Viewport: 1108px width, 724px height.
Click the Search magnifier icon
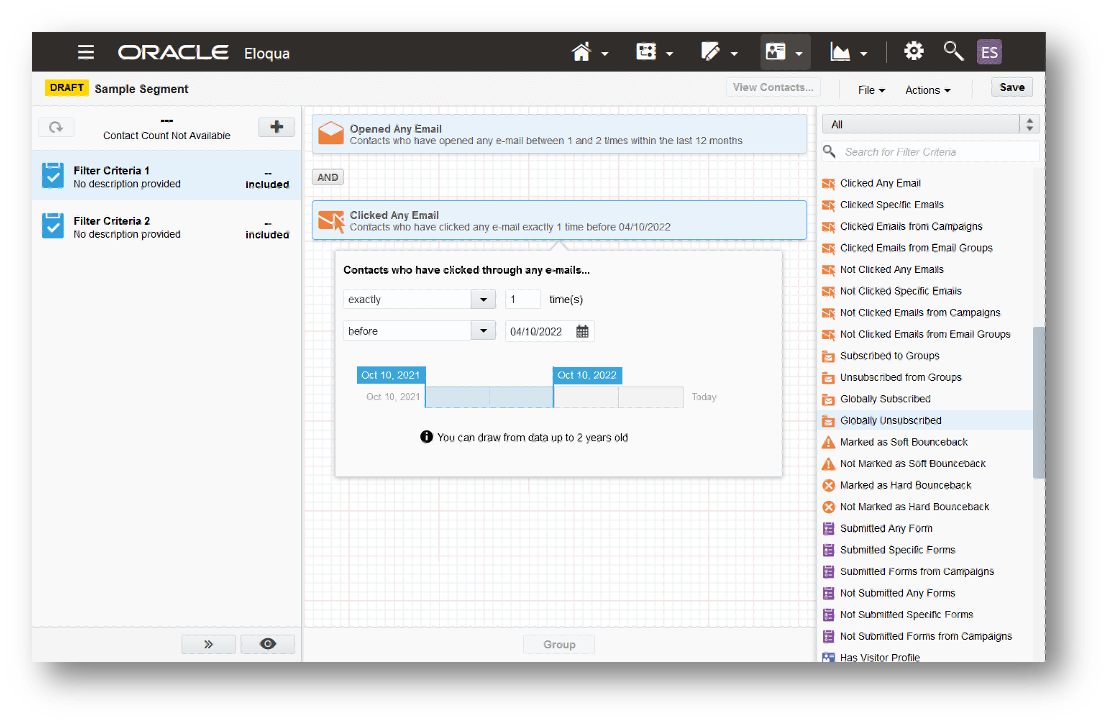point(952,51)
